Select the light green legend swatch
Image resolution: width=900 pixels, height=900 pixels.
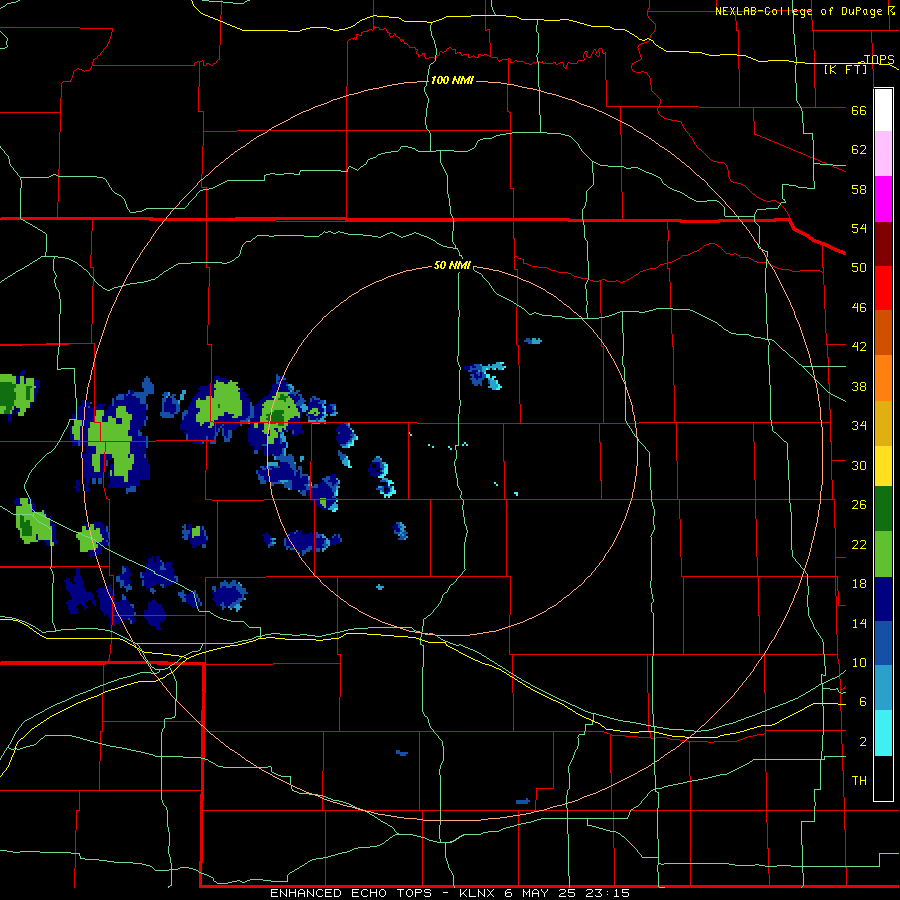click(883, 554)
